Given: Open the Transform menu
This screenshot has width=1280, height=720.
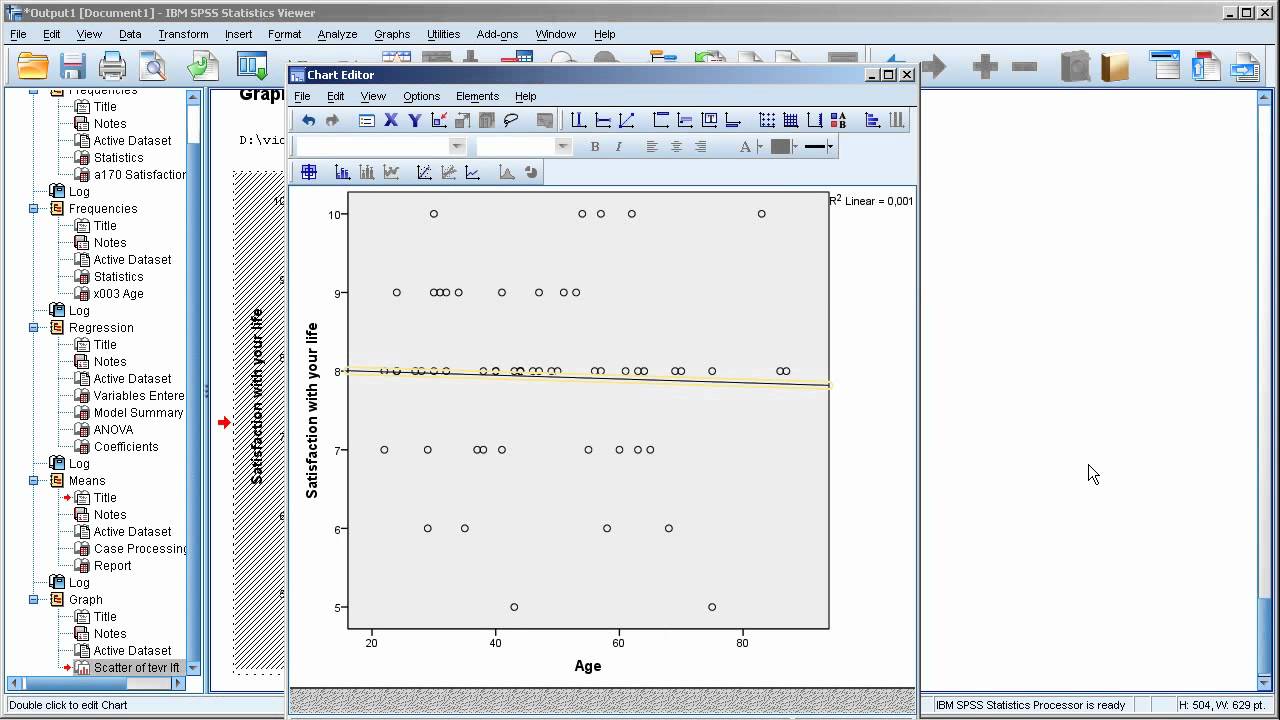Looking at the screenshot, I should 183,34.
